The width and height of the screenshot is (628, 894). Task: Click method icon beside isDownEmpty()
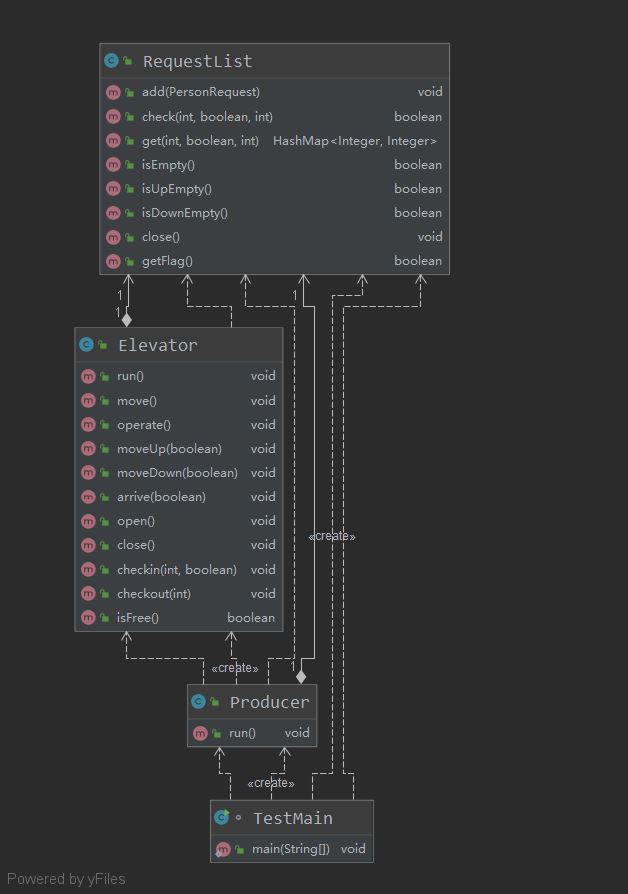[113, 213]
